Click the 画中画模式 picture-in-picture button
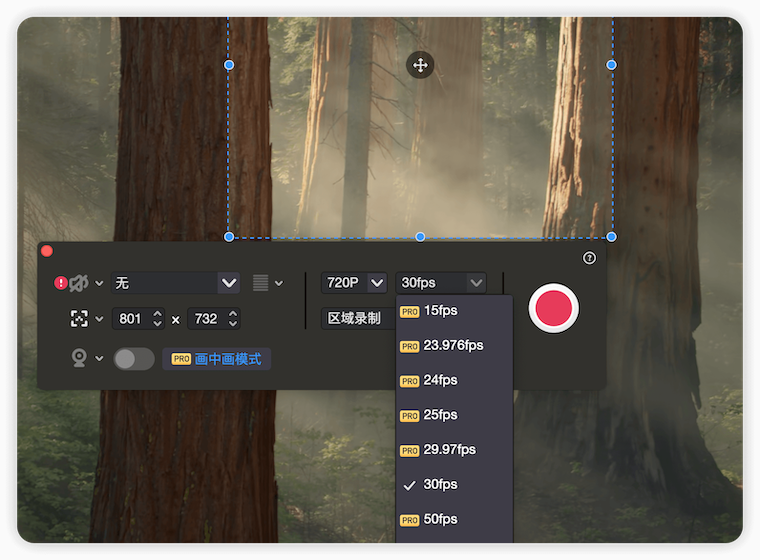 point(227,359)
